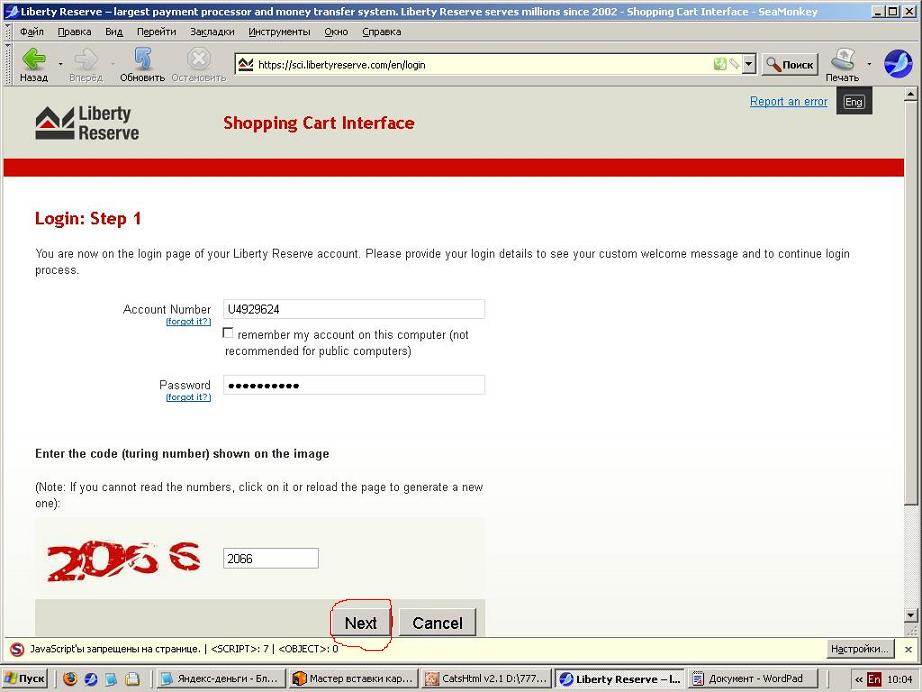Screen dimensions: 922x692
Task: Click the Login: Step 1 heading
Action: 88,219
